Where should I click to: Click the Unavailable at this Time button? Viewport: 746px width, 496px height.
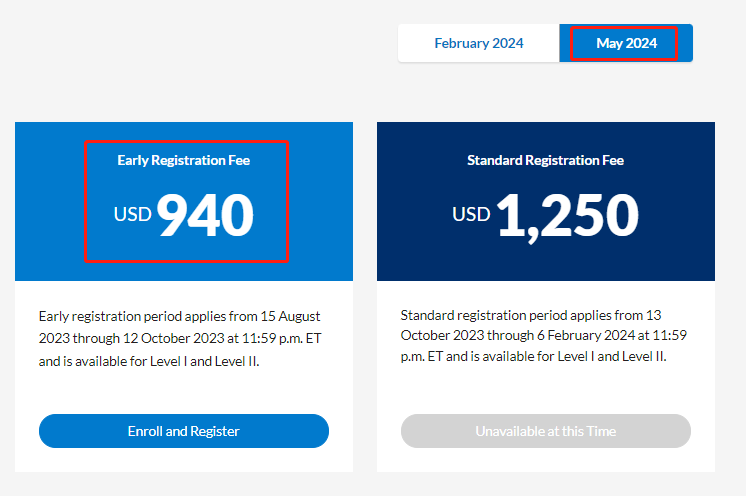tap(546, 431)
